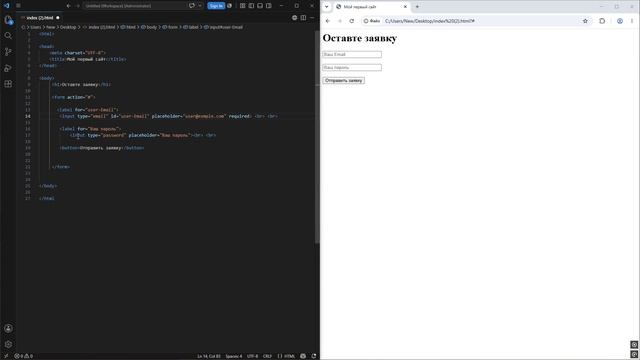Open the Extensions view

tap(8, 84)
